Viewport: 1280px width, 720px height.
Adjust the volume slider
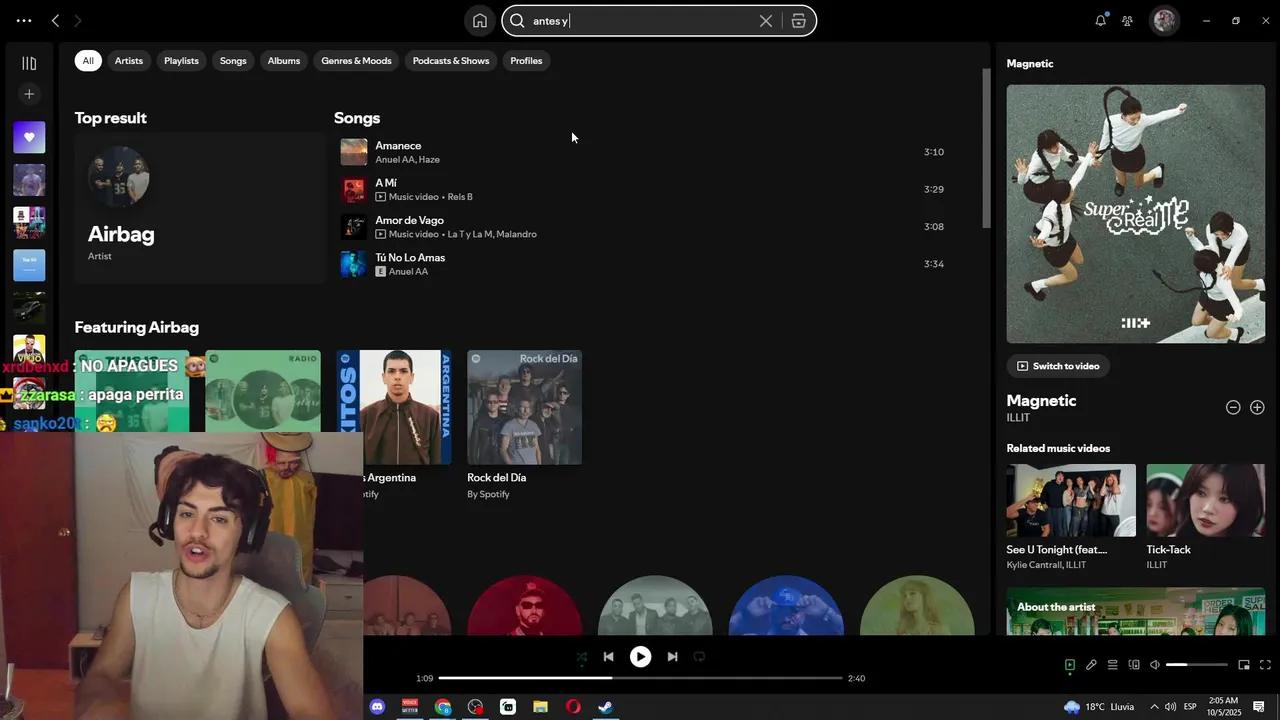point(1196,665)
